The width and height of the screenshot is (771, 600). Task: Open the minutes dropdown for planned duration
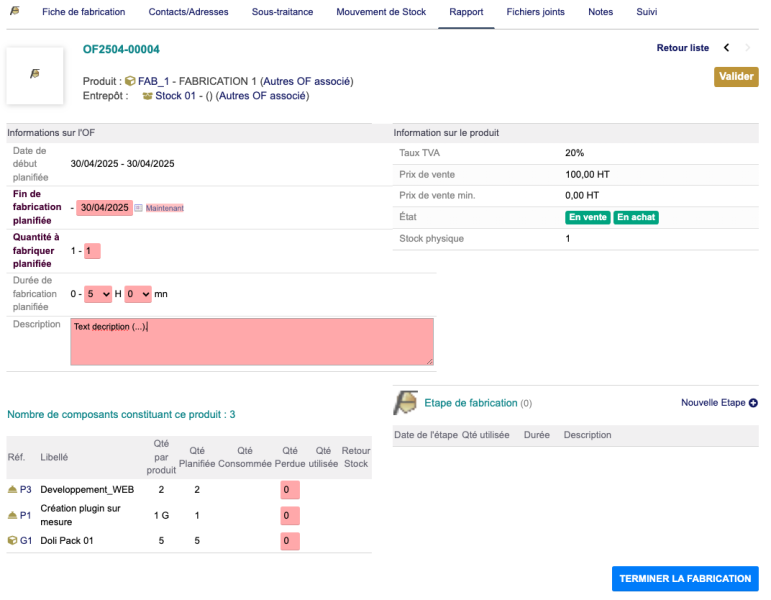pos(138,294)
